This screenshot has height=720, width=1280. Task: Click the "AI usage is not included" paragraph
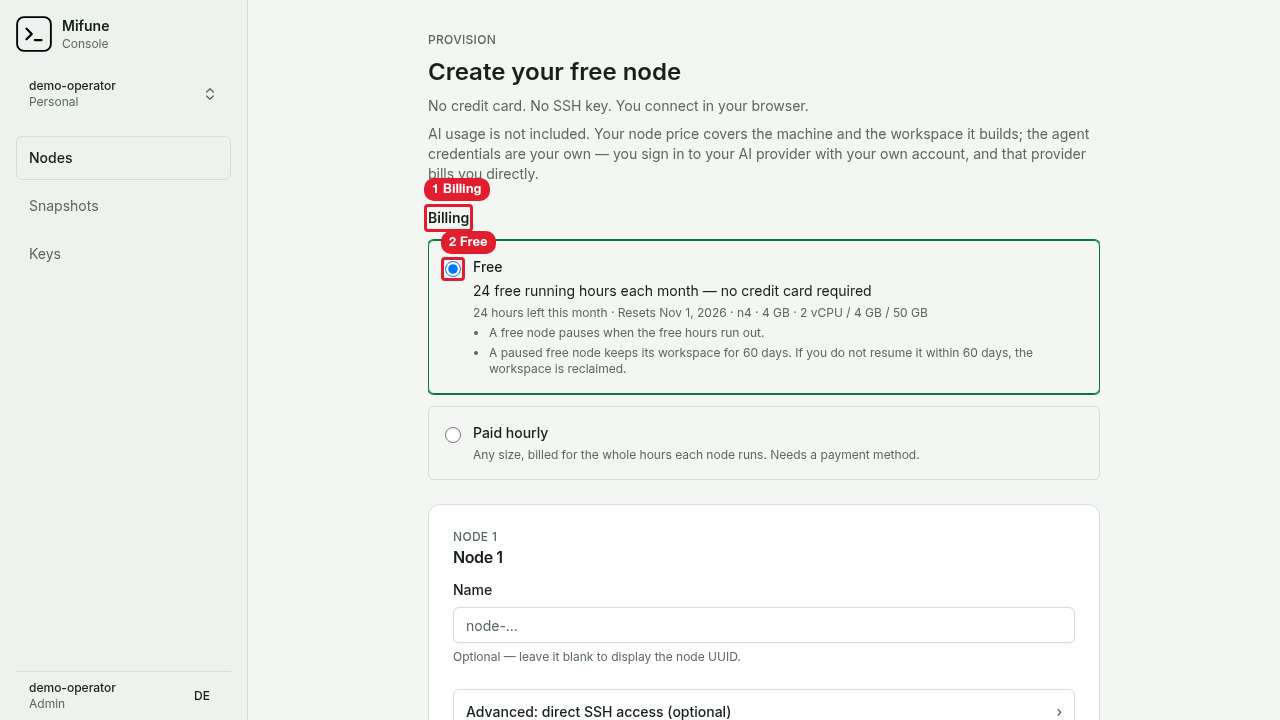point(759,154)
